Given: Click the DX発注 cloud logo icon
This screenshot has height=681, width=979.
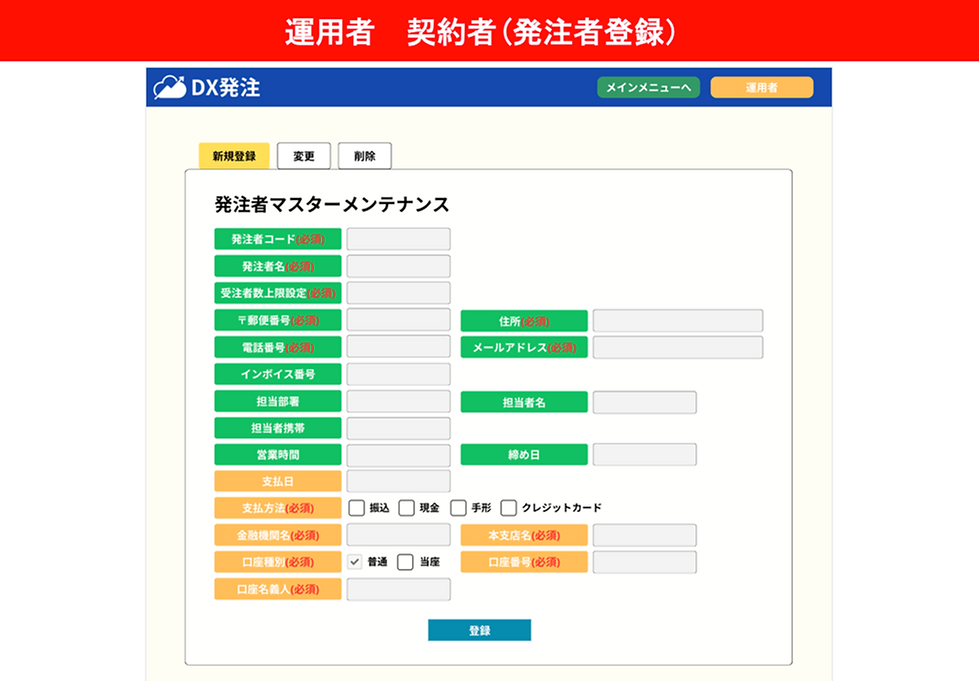Looking at the screenshot, I should point(169,87).
